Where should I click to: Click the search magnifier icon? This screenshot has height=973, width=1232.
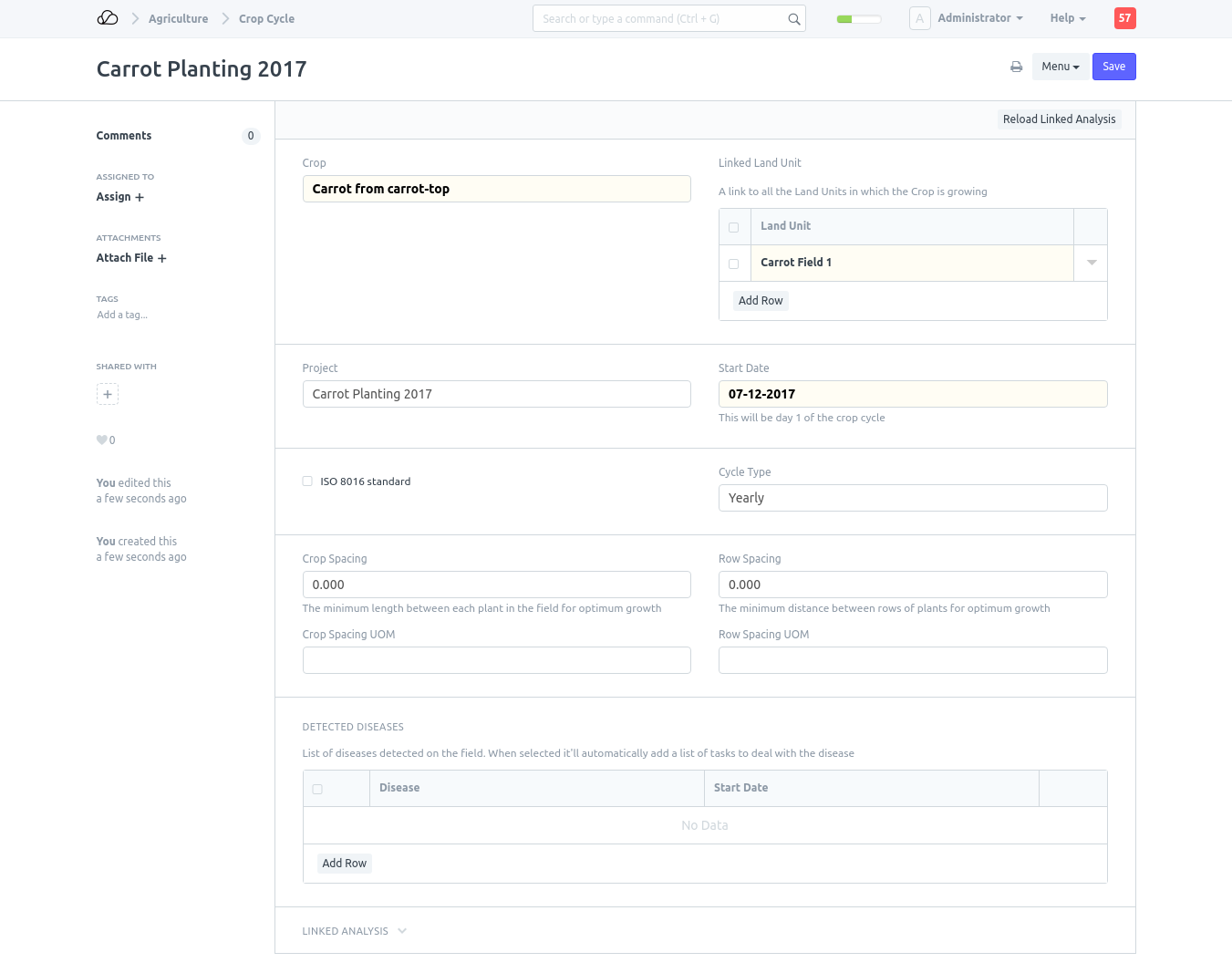(x=793, y=19)
